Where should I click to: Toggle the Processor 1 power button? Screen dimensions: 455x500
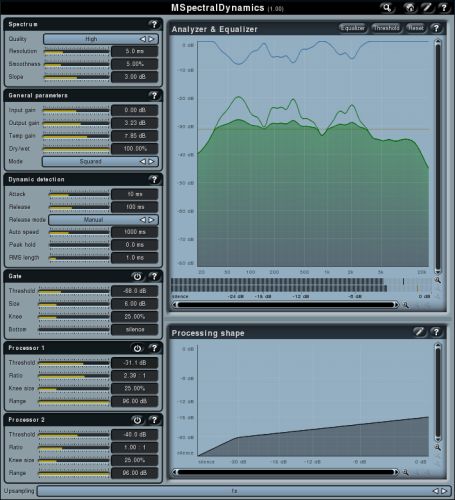click(x=137, y=348)
